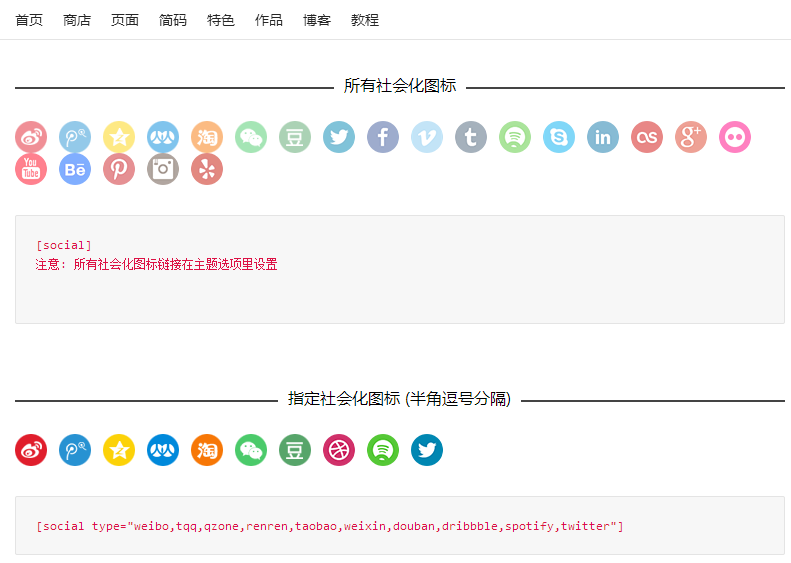Click the 指定社会化图标 (半角逗号分隔) heading
This screenshot has height=563, width=791.
click(400, 399)
